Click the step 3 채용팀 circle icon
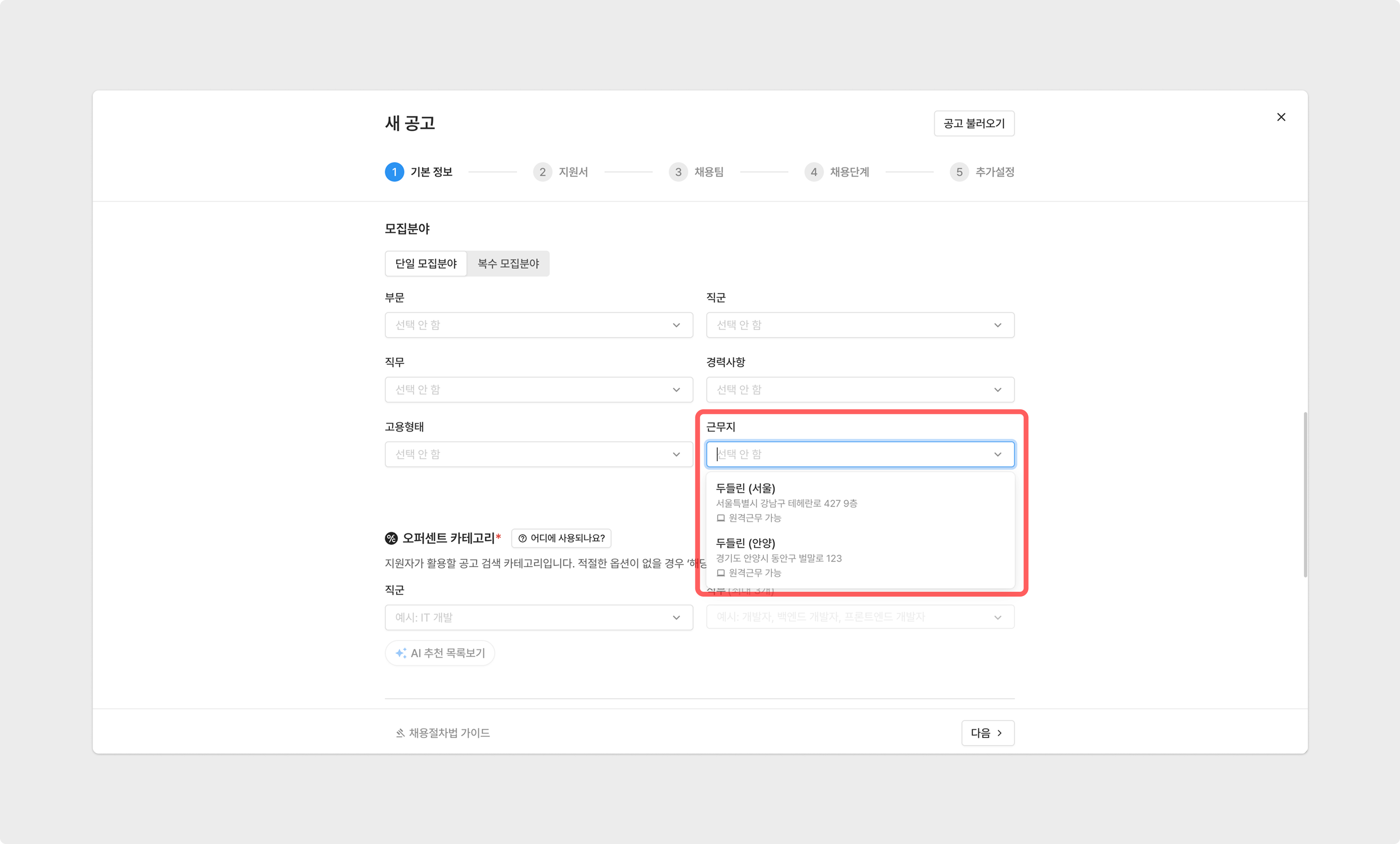The width and height of the screenshot is (1400, 844). [678, 172]
